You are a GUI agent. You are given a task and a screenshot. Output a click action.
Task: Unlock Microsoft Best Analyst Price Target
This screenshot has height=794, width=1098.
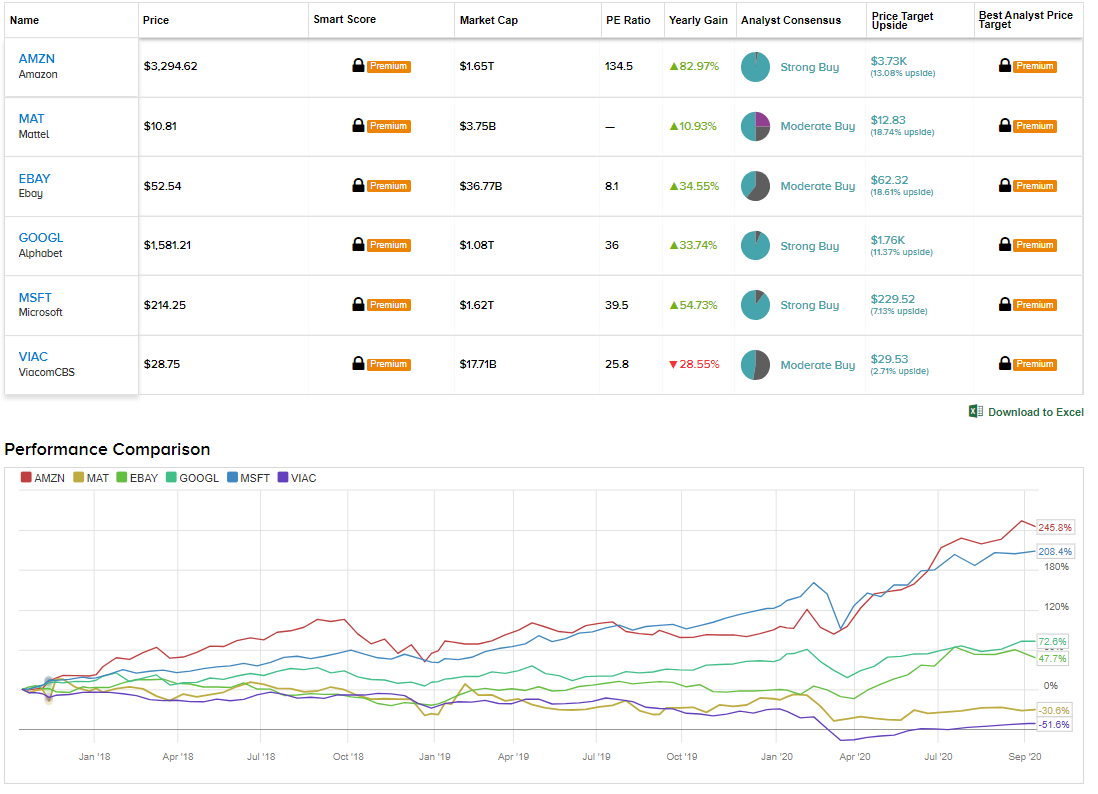tap(1027, 305)
